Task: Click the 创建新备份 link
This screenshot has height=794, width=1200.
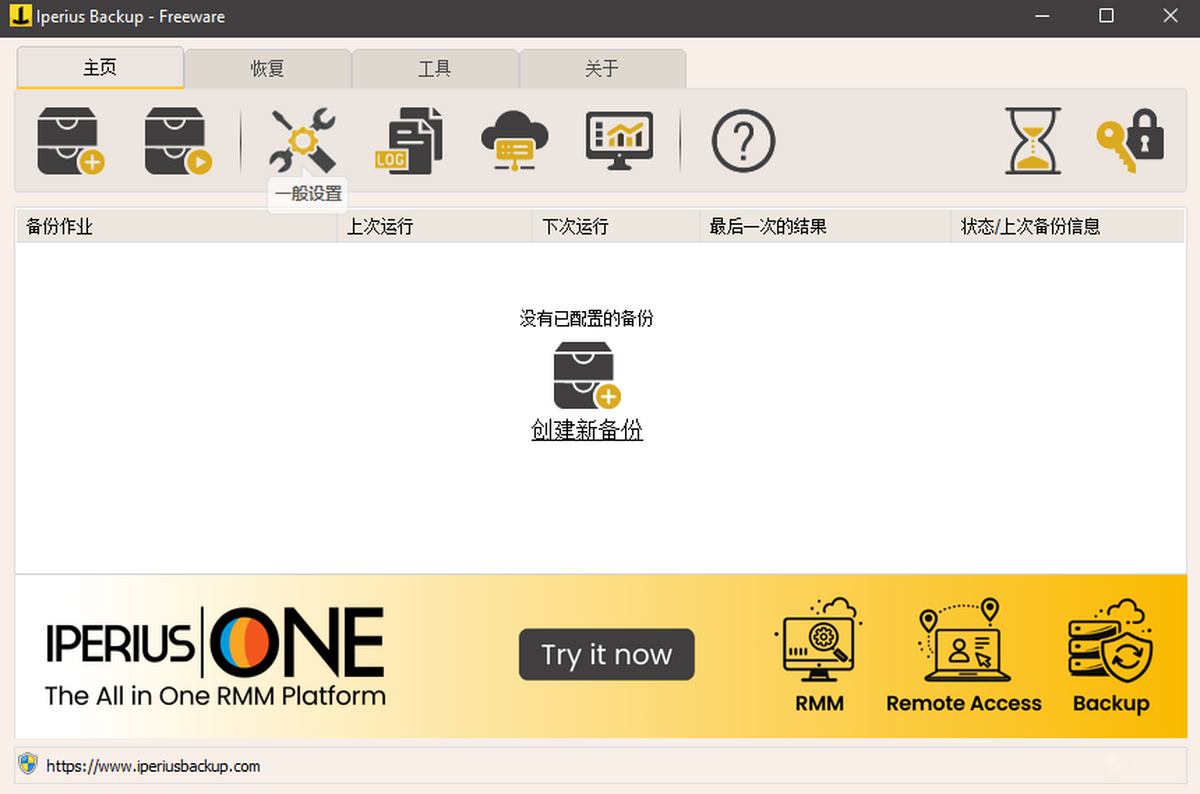Action: [x=587, y=430]
